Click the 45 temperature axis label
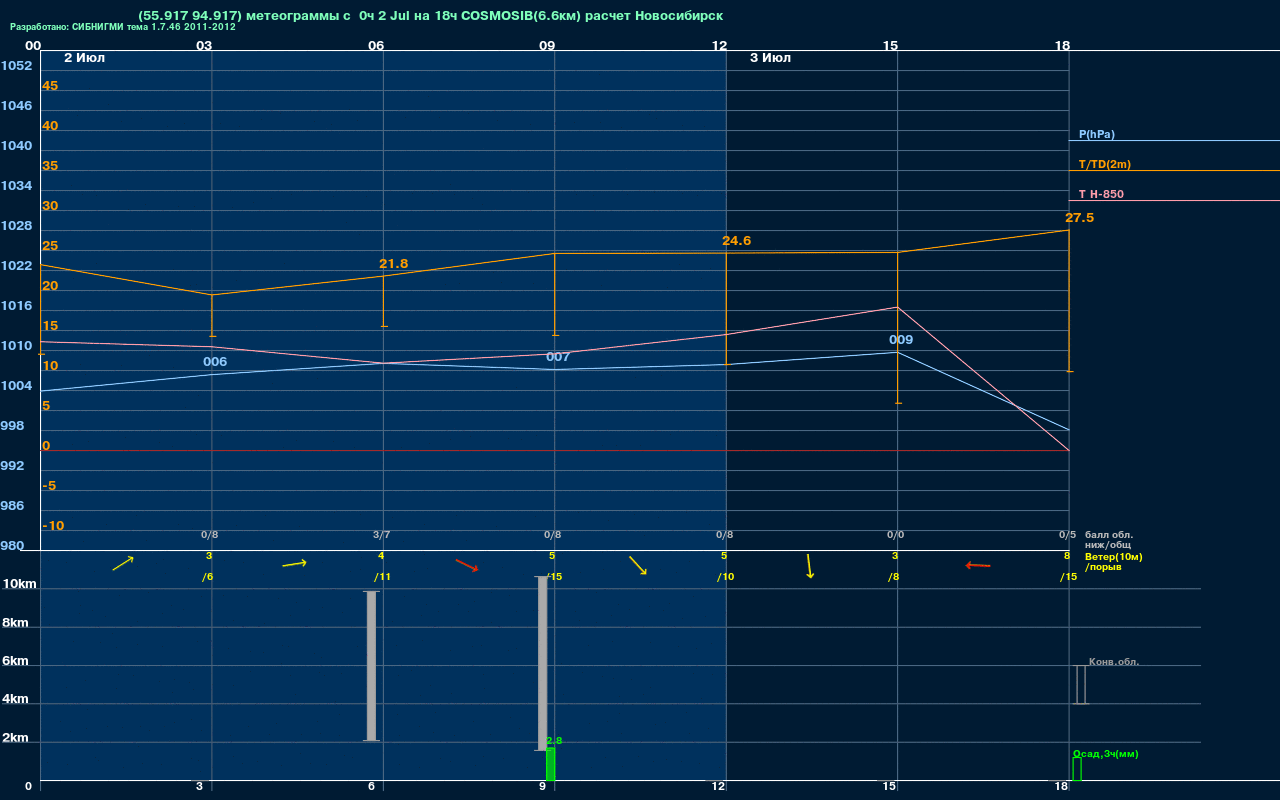 (50, 86)
